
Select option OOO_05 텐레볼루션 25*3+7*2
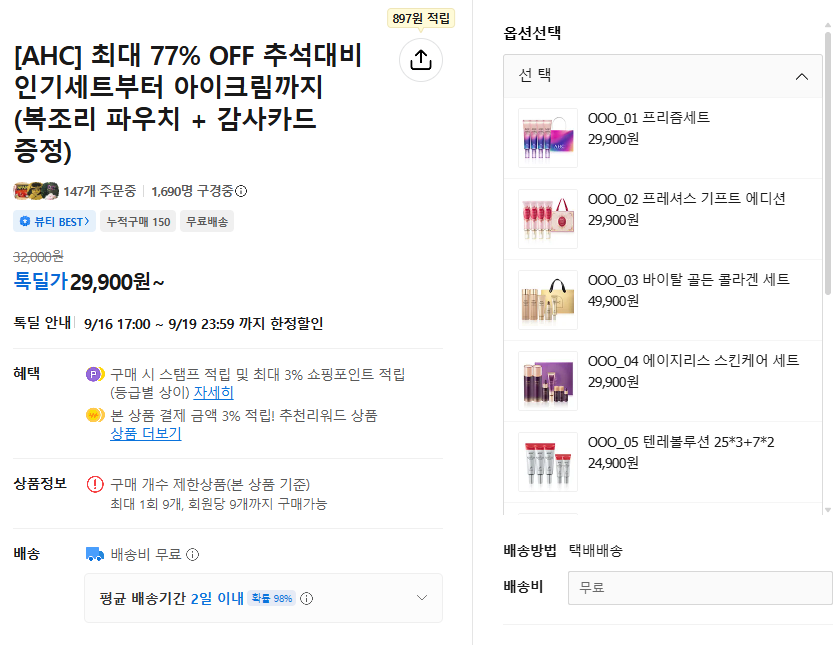point(663,462)
